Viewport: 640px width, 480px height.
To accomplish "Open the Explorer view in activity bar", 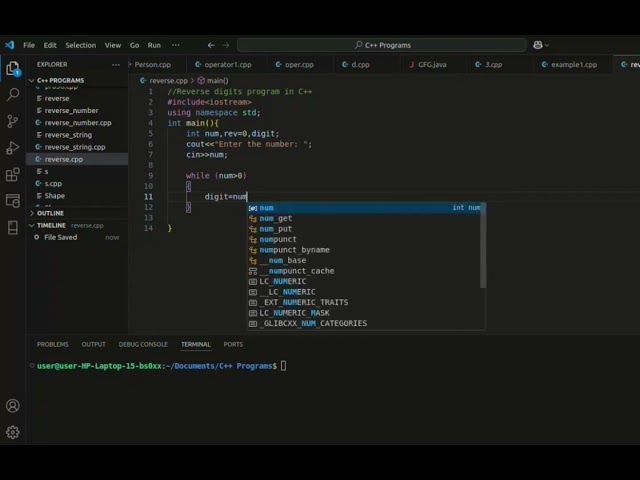I will coord(13,69).
